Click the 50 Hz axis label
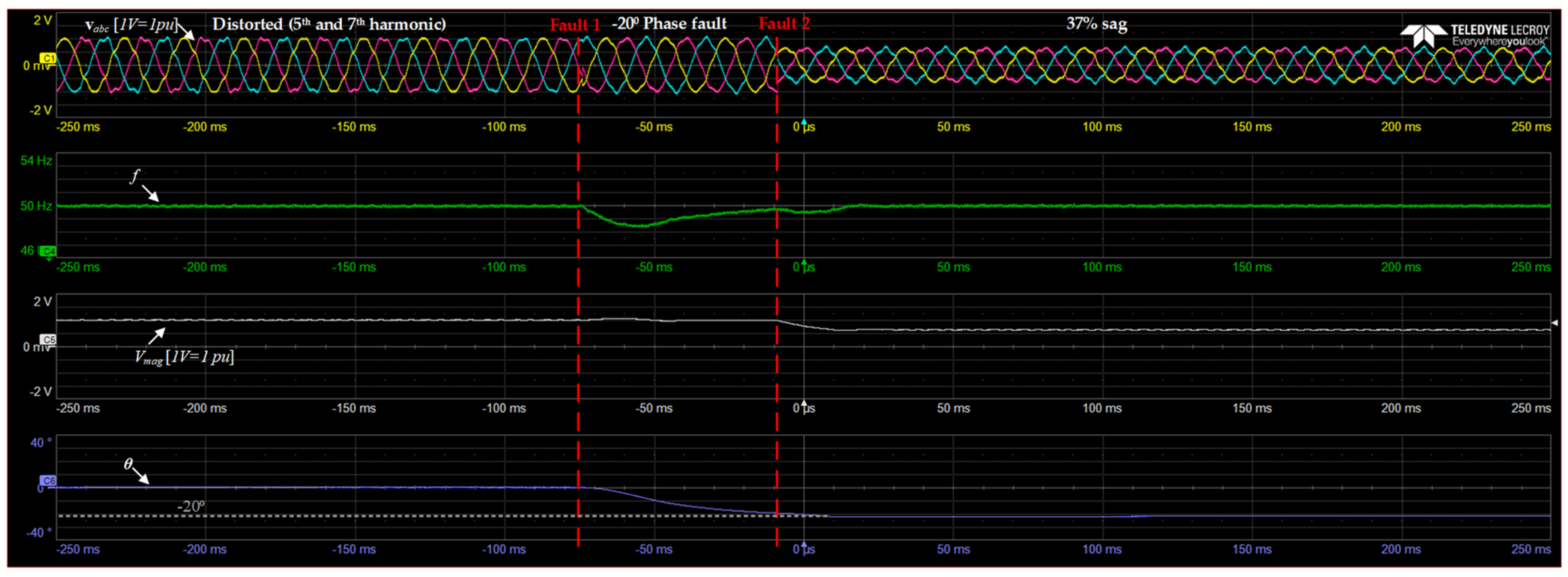This screenshot has width=1568, height=577. [36, 206]
